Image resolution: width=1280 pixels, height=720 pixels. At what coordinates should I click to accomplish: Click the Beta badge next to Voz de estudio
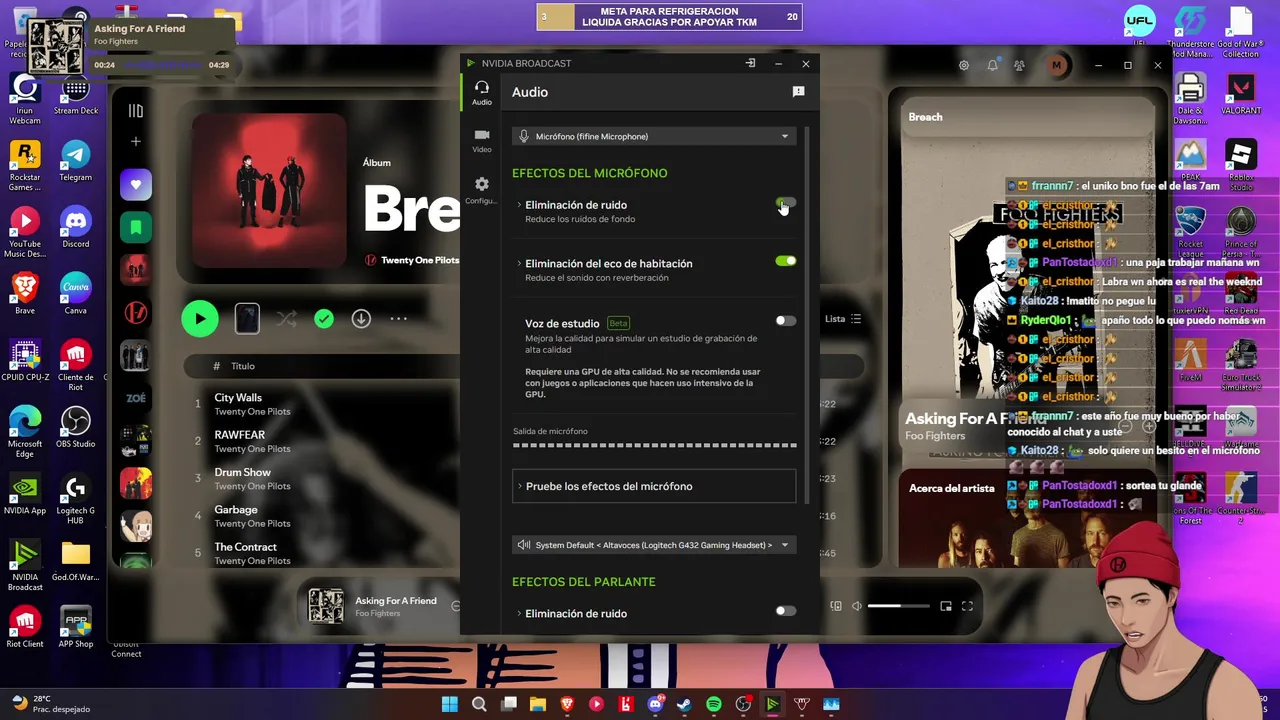tap(618, 323)
